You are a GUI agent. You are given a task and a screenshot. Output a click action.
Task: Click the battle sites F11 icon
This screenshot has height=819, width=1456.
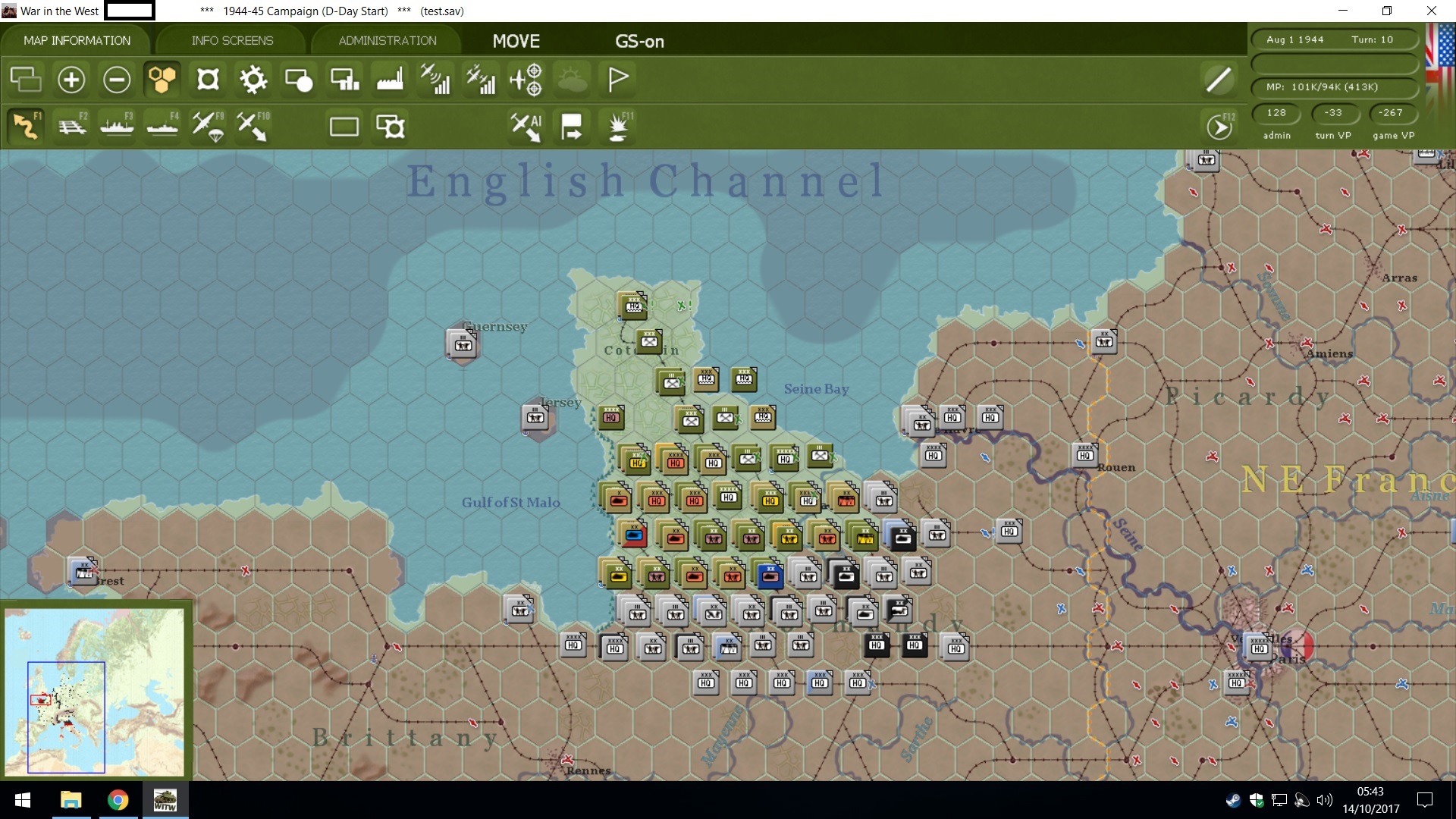(x=618, y=126)
